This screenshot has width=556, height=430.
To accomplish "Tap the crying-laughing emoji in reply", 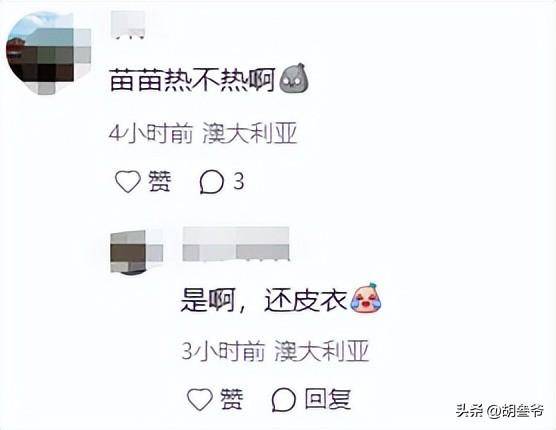I will (x=367, y=297).
